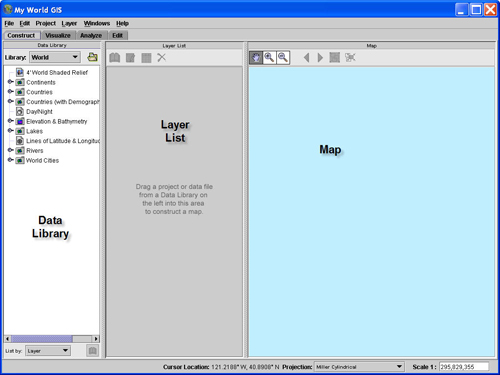500x375 pixels.
Task: Expand the Rivers tree node
Action: (x=10, y=150)
